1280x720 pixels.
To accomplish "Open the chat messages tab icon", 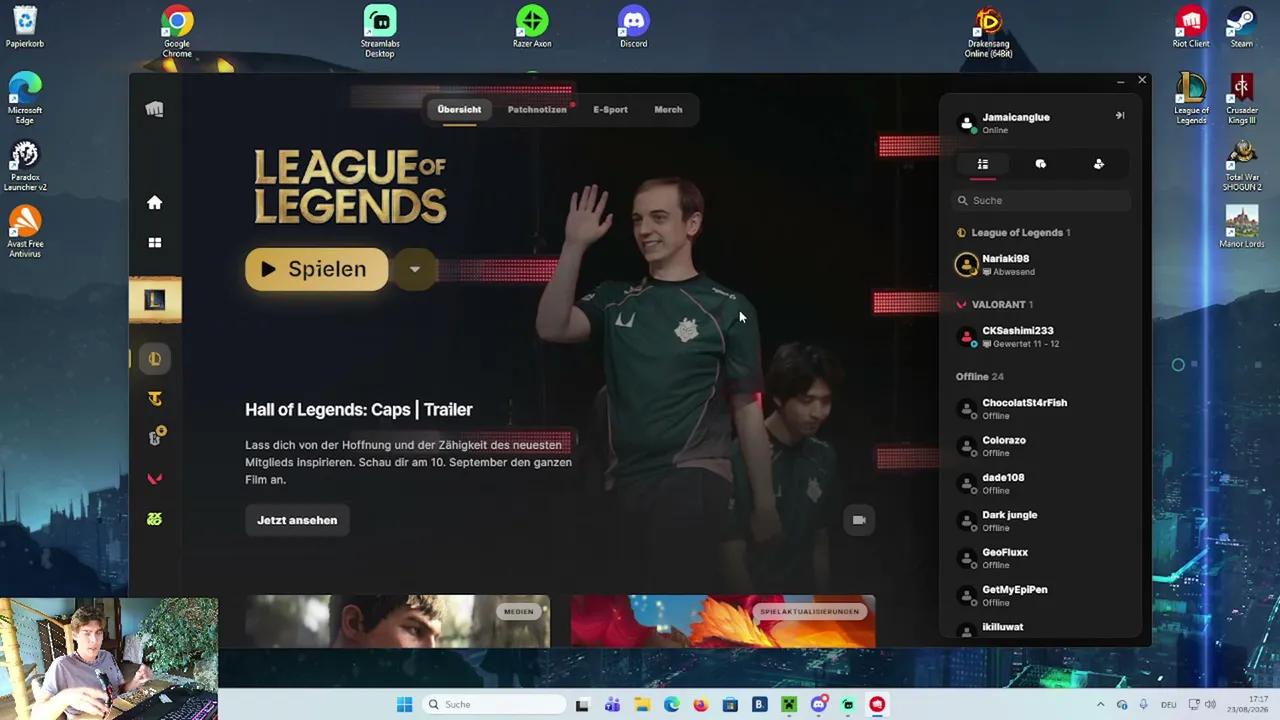I will pos(1040,164).
